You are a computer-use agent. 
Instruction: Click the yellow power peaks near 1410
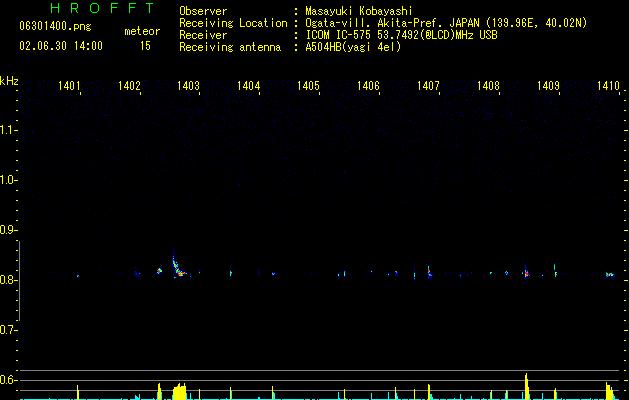click(610, 391)
